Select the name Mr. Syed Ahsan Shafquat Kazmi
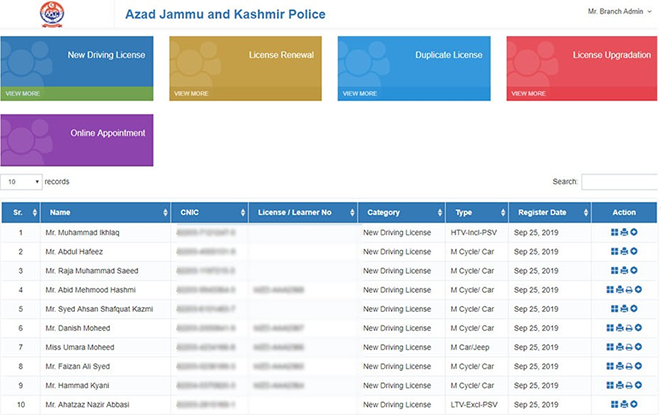Screen dimensions: 661x415 click(x=99, y=309)
